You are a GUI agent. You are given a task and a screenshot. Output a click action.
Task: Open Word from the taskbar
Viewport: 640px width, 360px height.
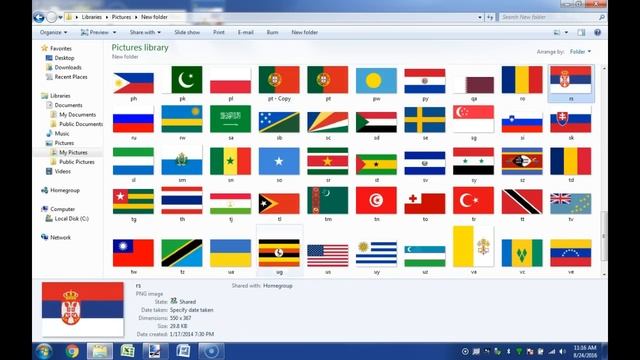[x=183, y=351]
